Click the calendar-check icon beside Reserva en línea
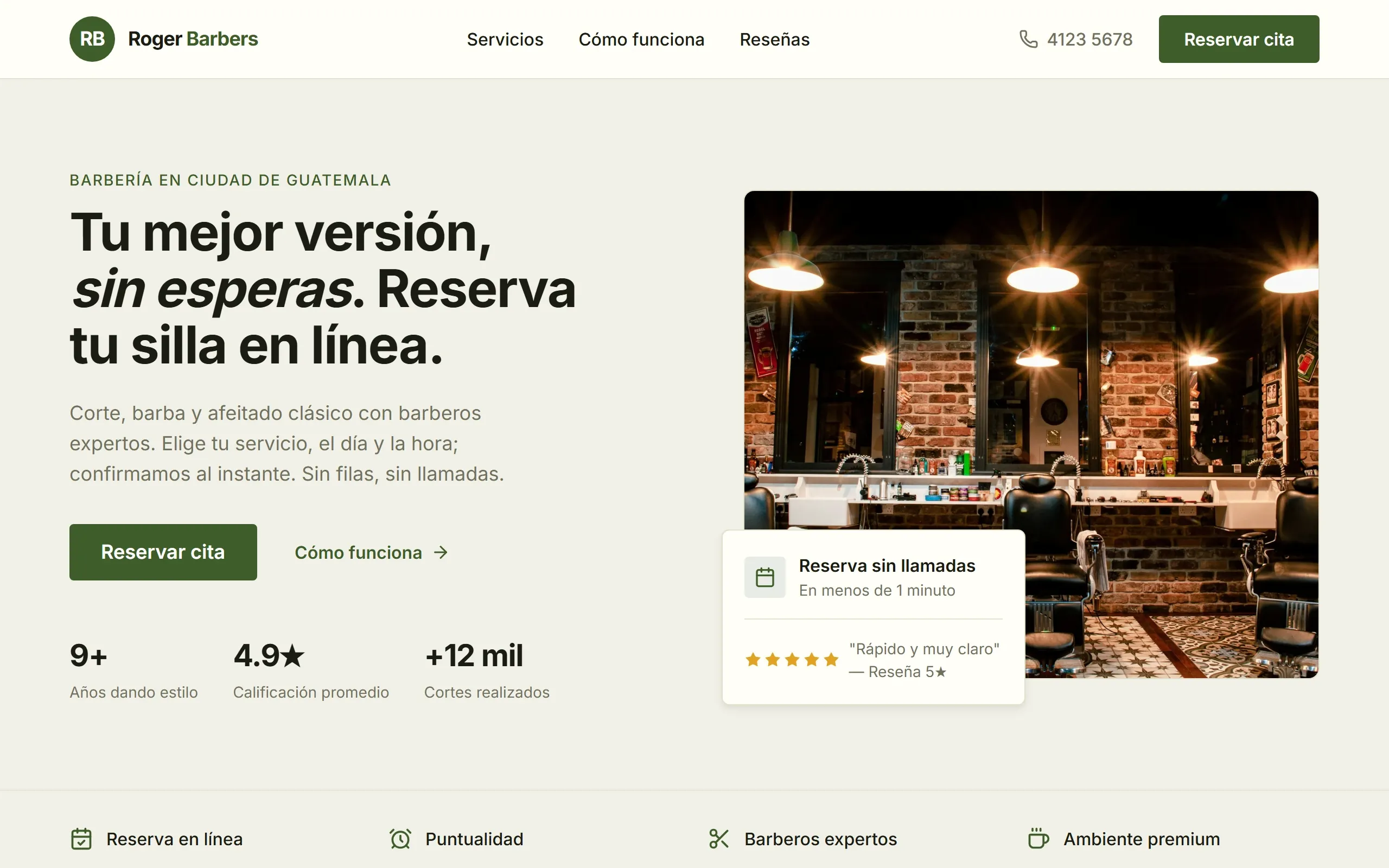This screenshot has width=1389, height=868. click(x=81, y=839)
